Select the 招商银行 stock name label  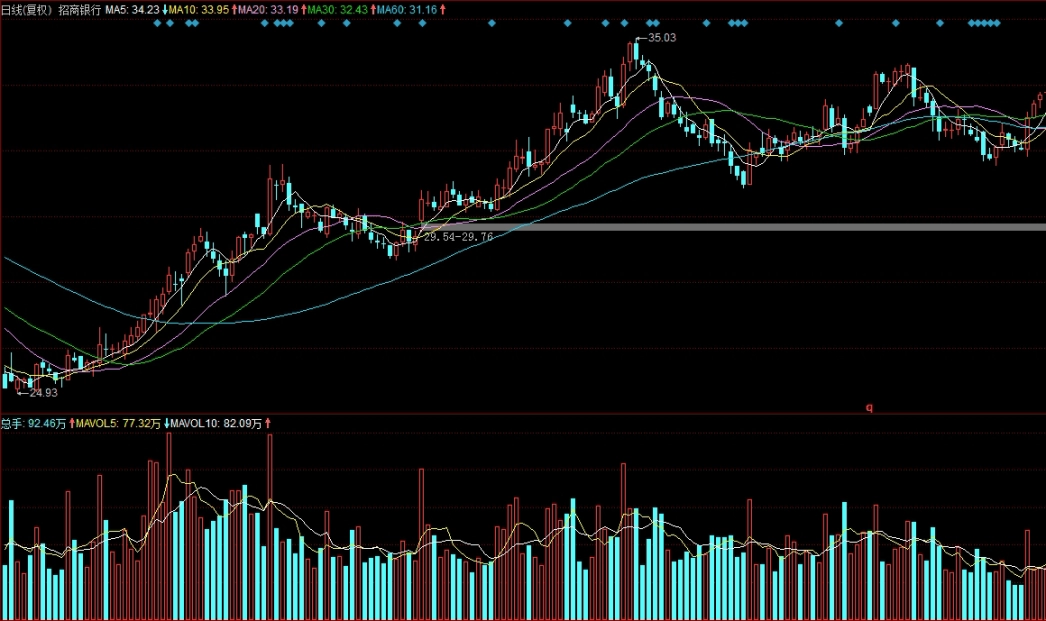point(79,8)
